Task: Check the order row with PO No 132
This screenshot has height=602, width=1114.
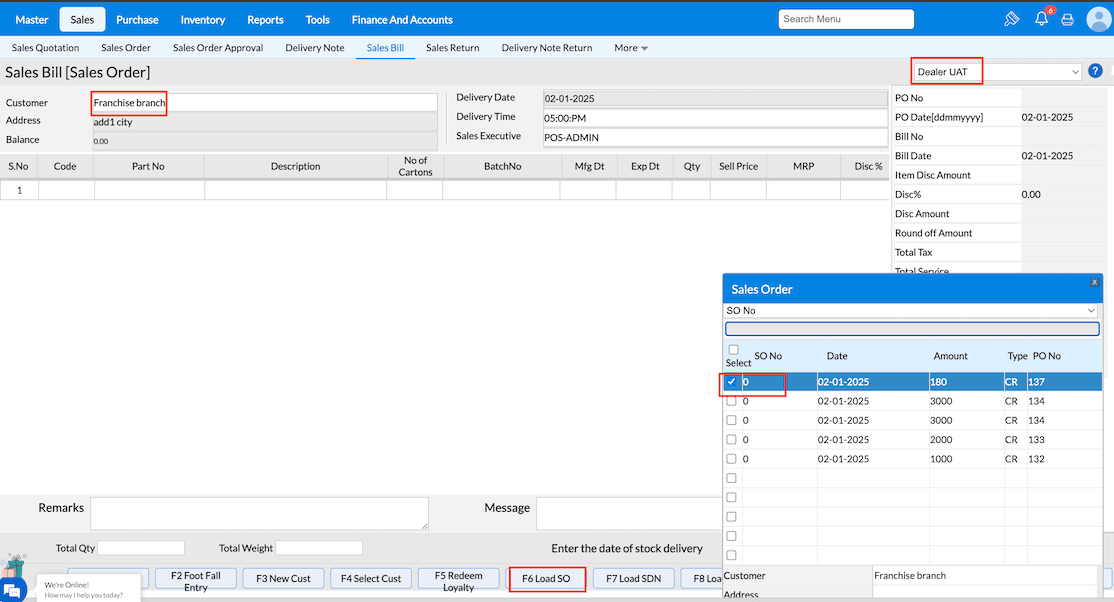Action: pos(731,458)
